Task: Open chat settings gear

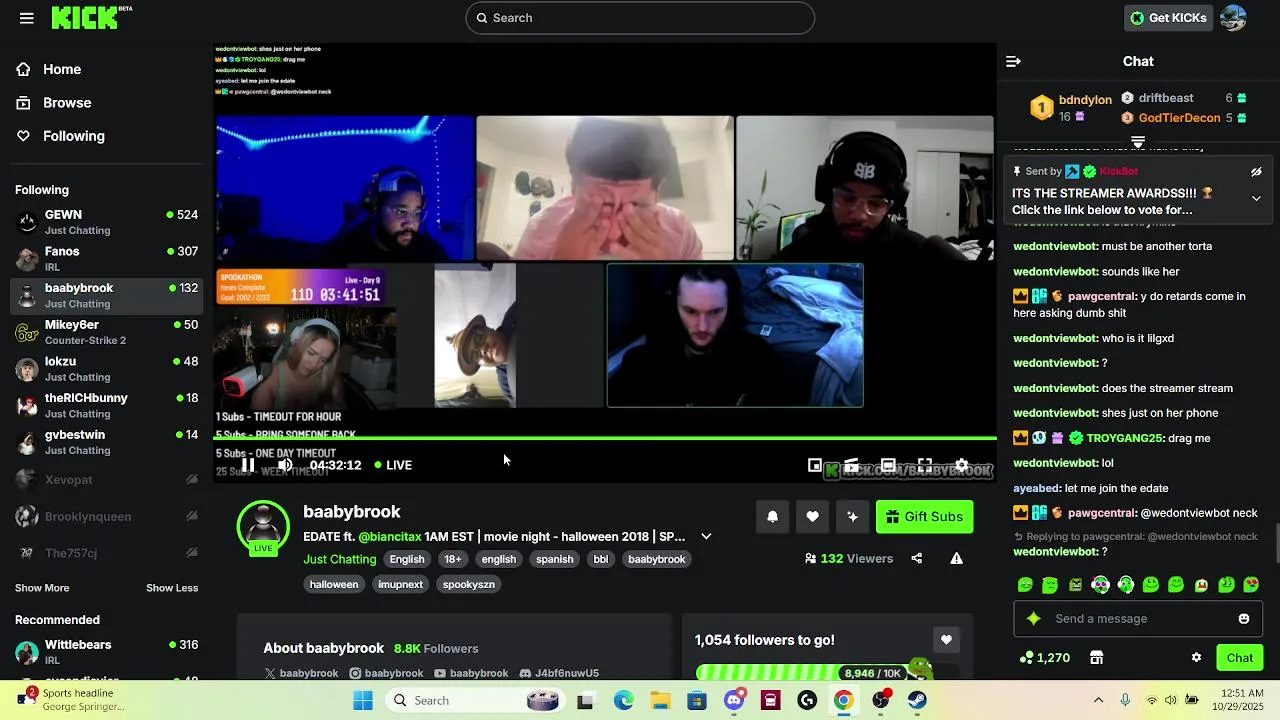Action: [1196, 658]
